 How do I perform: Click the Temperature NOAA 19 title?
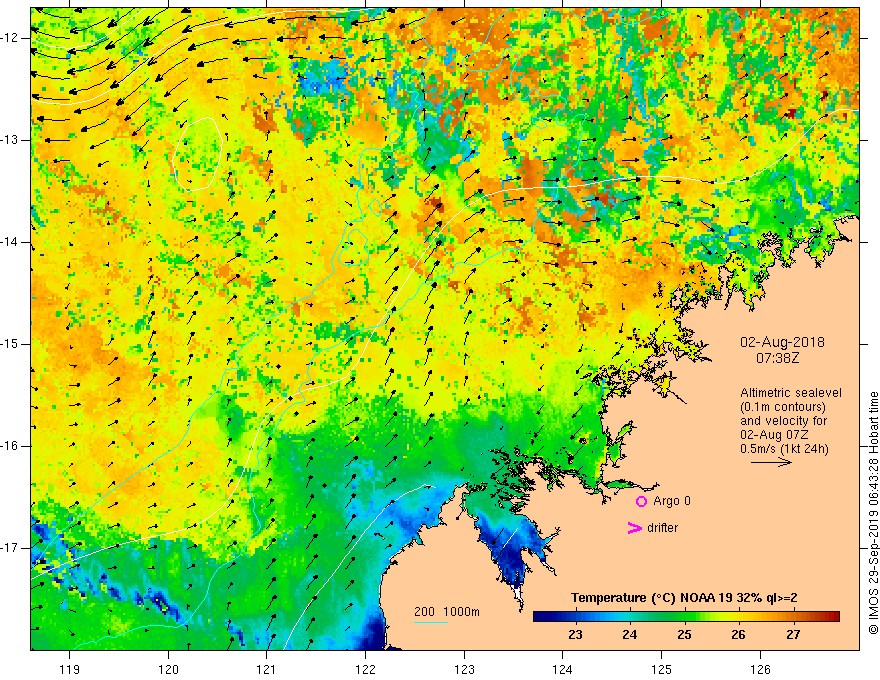[684, 598]
